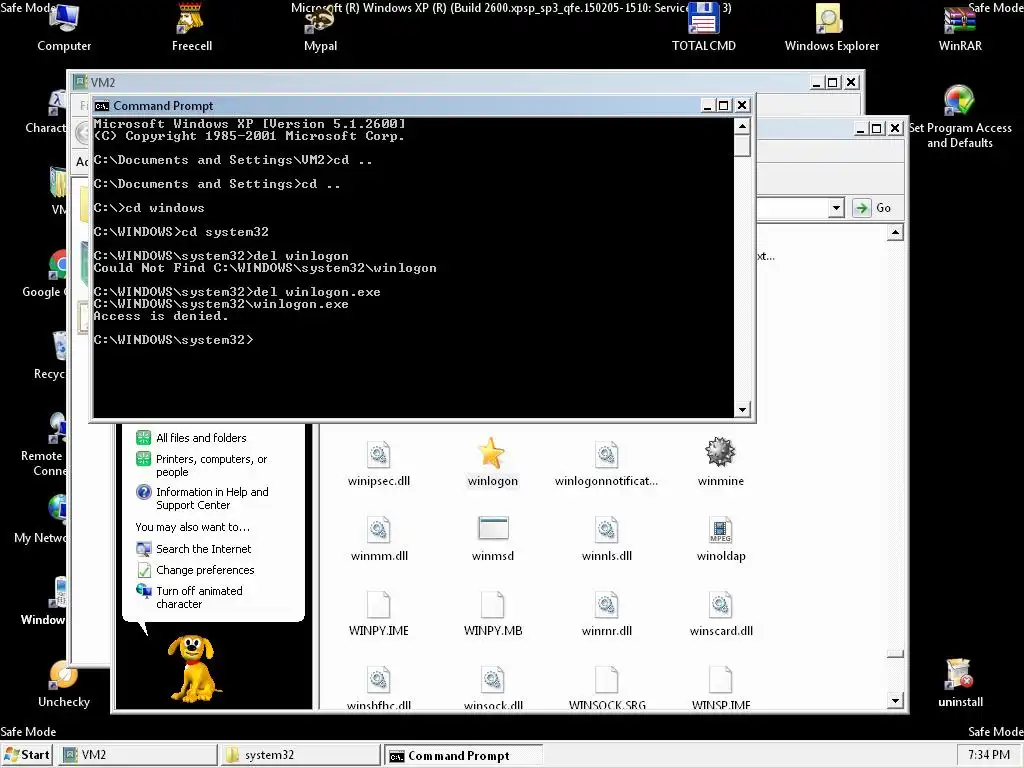1024x768 pixels.
Task: Select the WINPY.MB file
Action: point(492,614)
